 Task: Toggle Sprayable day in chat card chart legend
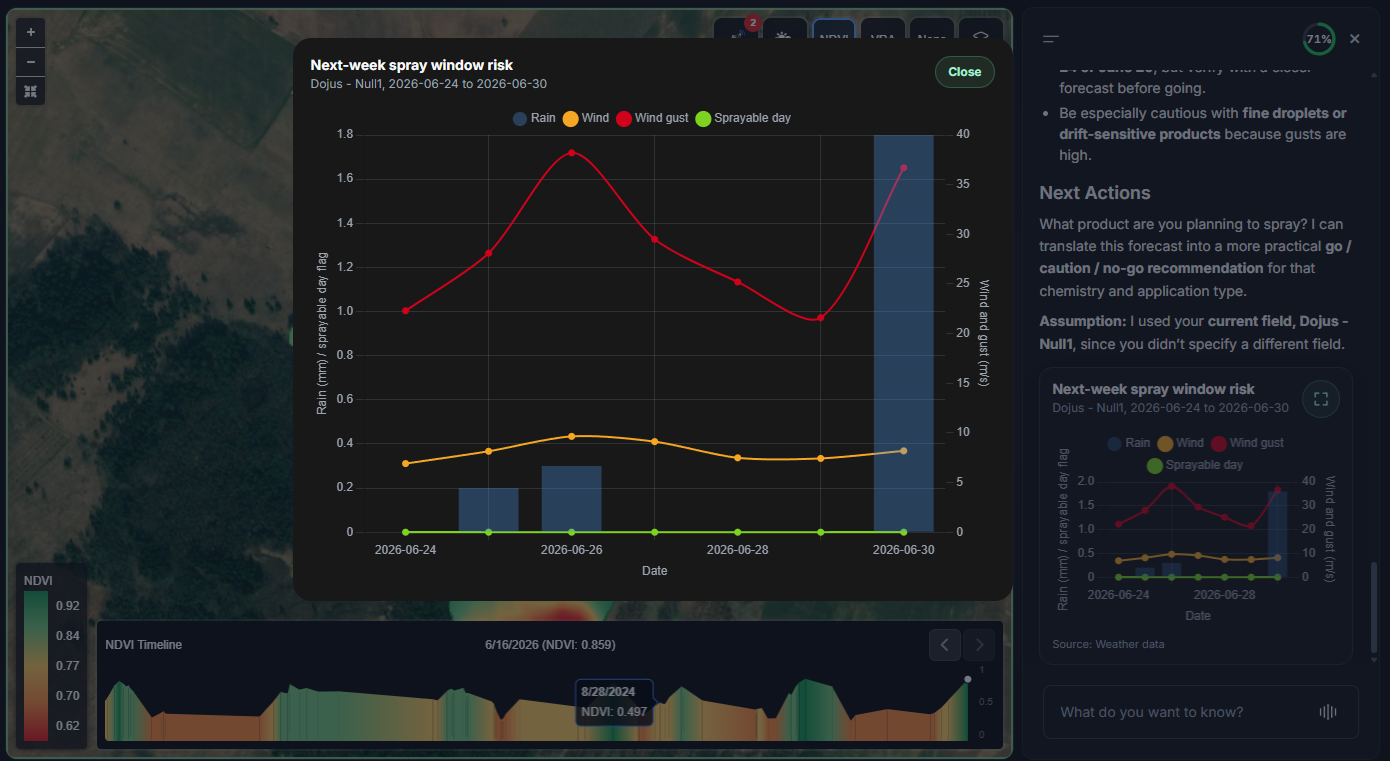tap(1195, 465)
